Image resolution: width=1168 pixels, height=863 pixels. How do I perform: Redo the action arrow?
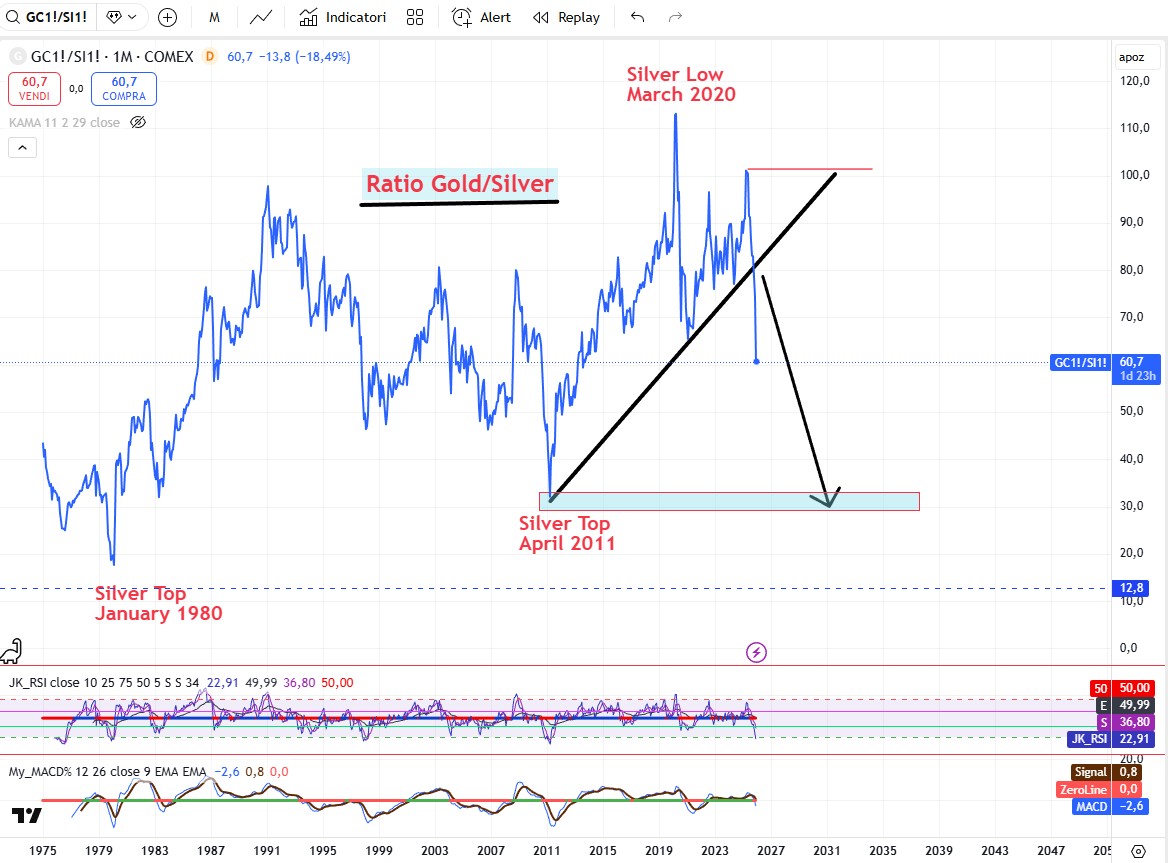point(675,17)
